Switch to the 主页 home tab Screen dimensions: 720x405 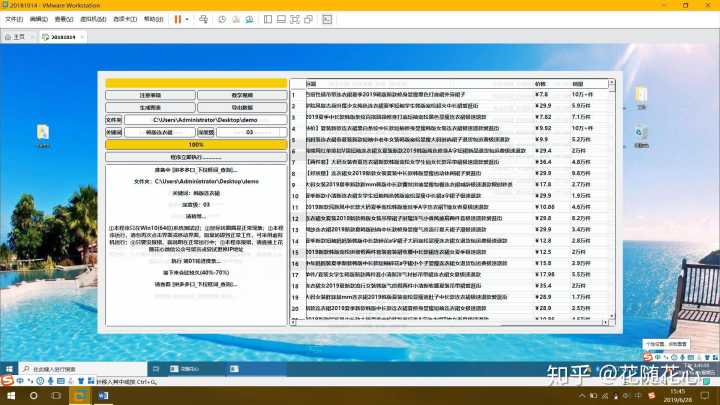(17, 37)
